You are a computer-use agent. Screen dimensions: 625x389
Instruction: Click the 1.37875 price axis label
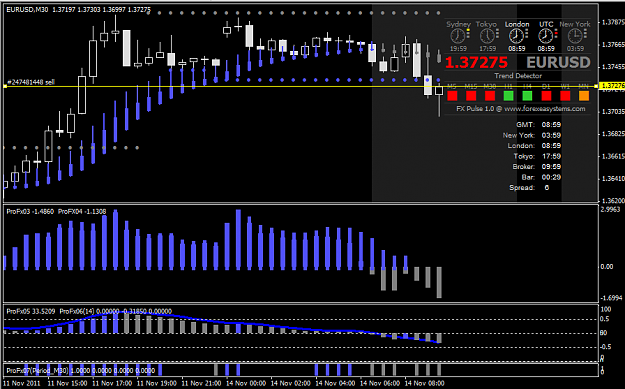point(613,22)
